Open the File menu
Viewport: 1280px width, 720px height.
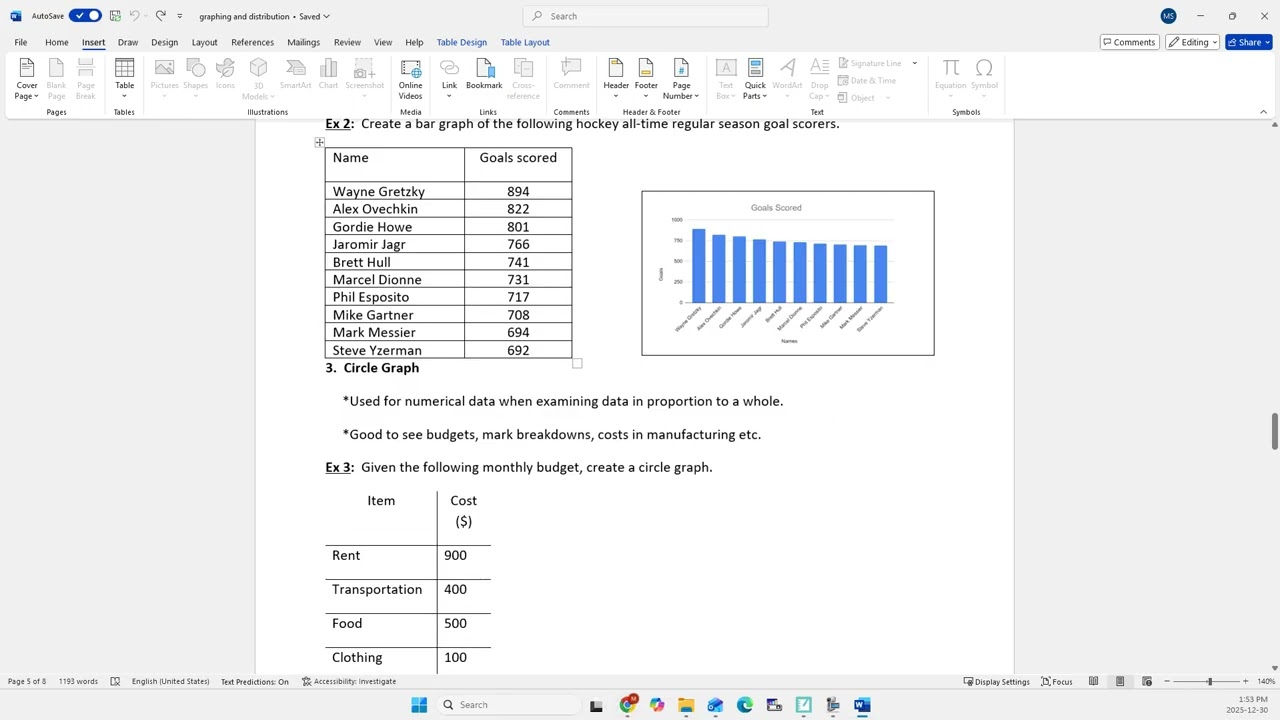click(x=20, y=42)
